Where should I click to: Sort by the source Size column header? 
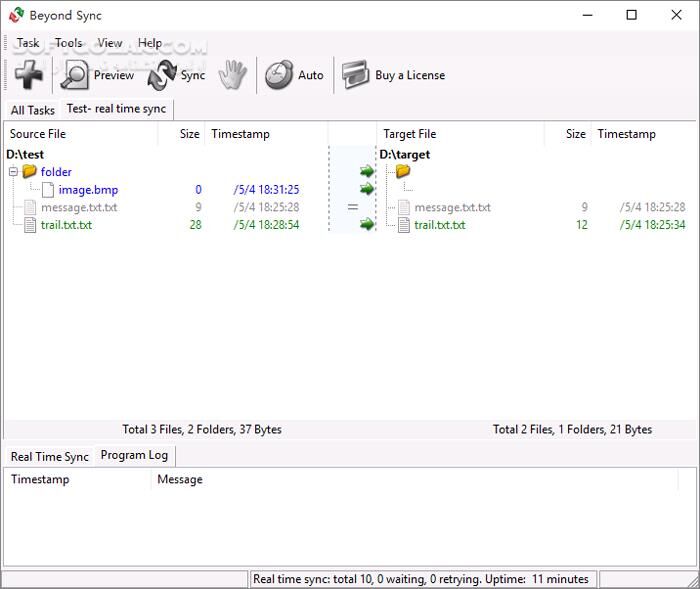pos(181,134)
